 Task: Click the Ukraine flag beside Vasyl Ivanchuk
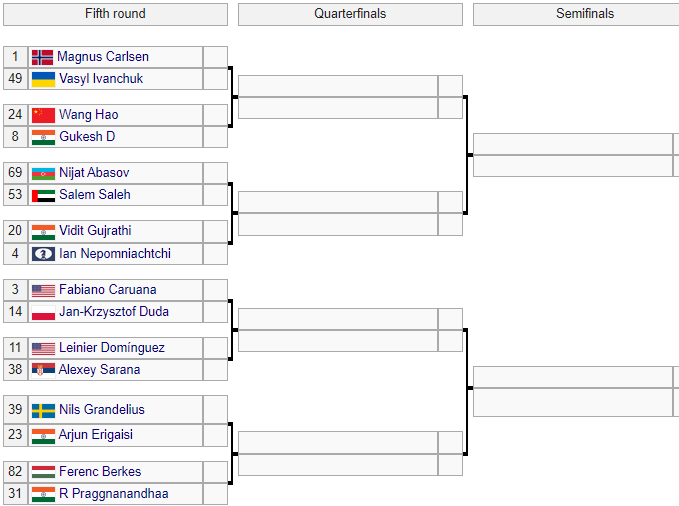click(x=43, y=79)
